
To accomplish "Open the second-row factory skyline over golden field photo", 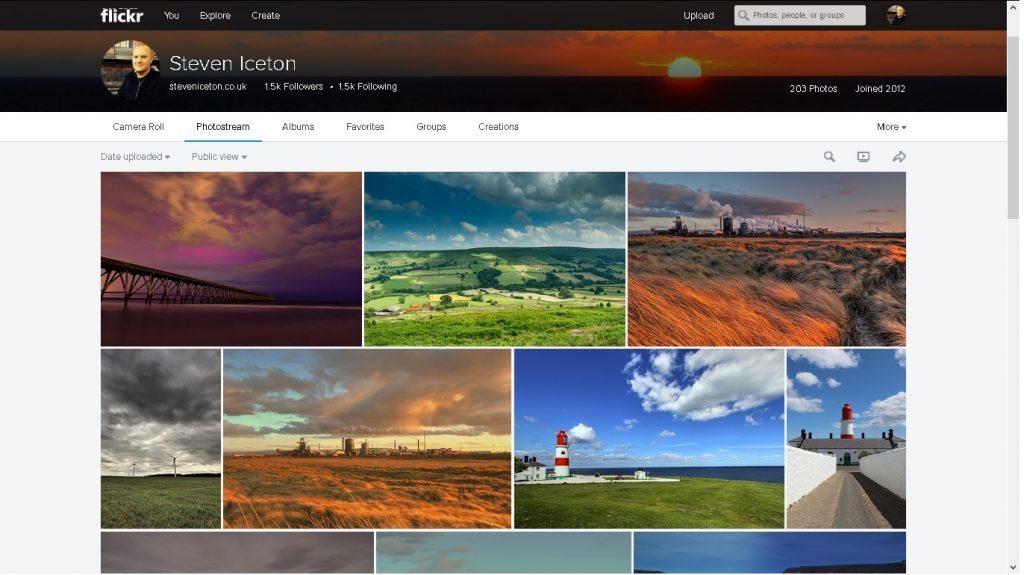I will click(x=367, y=438).
